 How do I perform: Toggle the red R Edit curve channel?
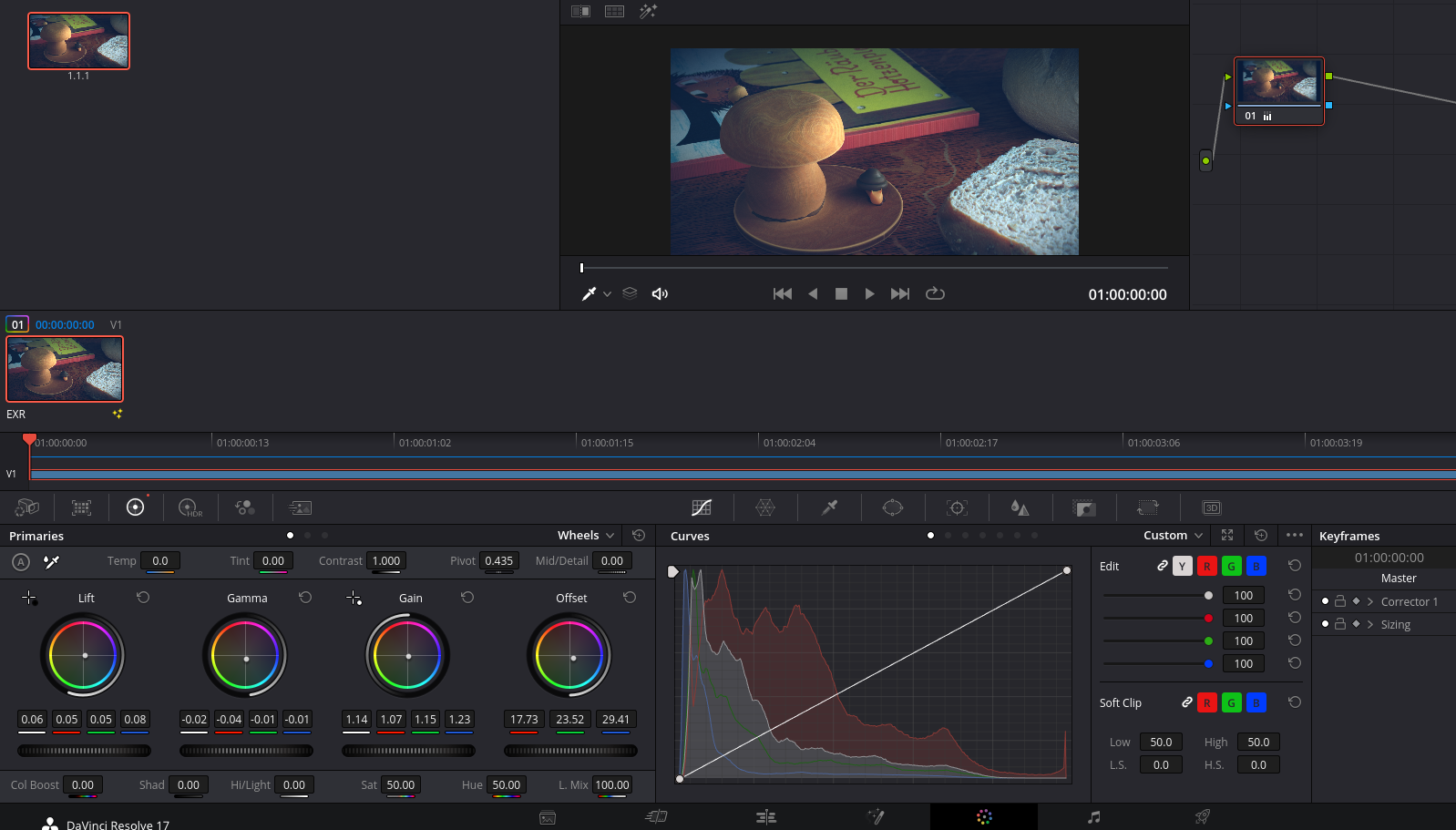pos(1206,566)
